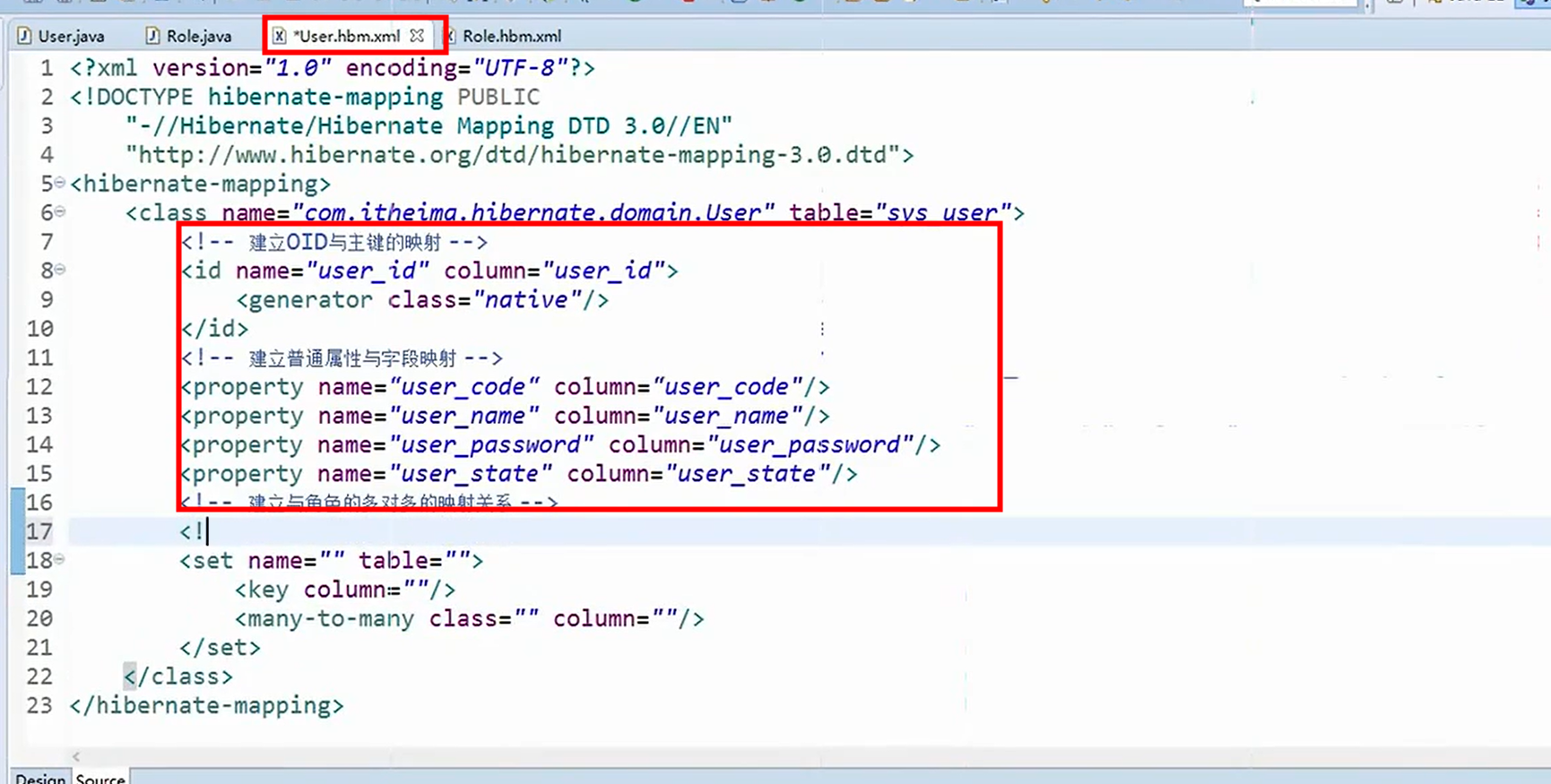Switch to the Role.java editor tab

coord(189,36)
